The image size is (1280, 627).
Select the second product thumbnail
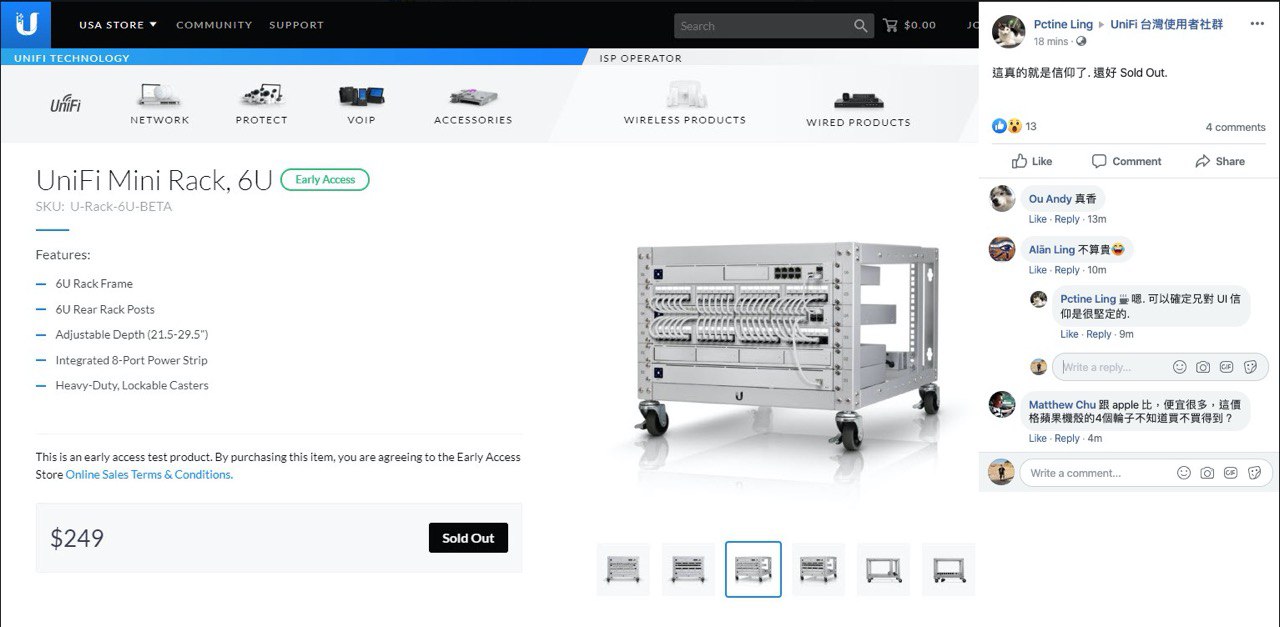pos(688,569)
